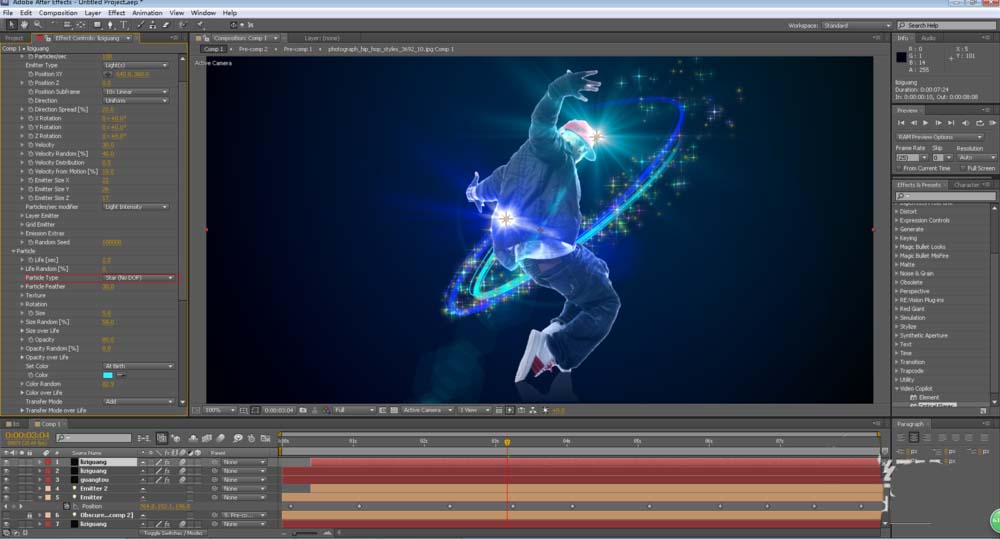Expand the Layer Emitter group

tap(22, 216)
